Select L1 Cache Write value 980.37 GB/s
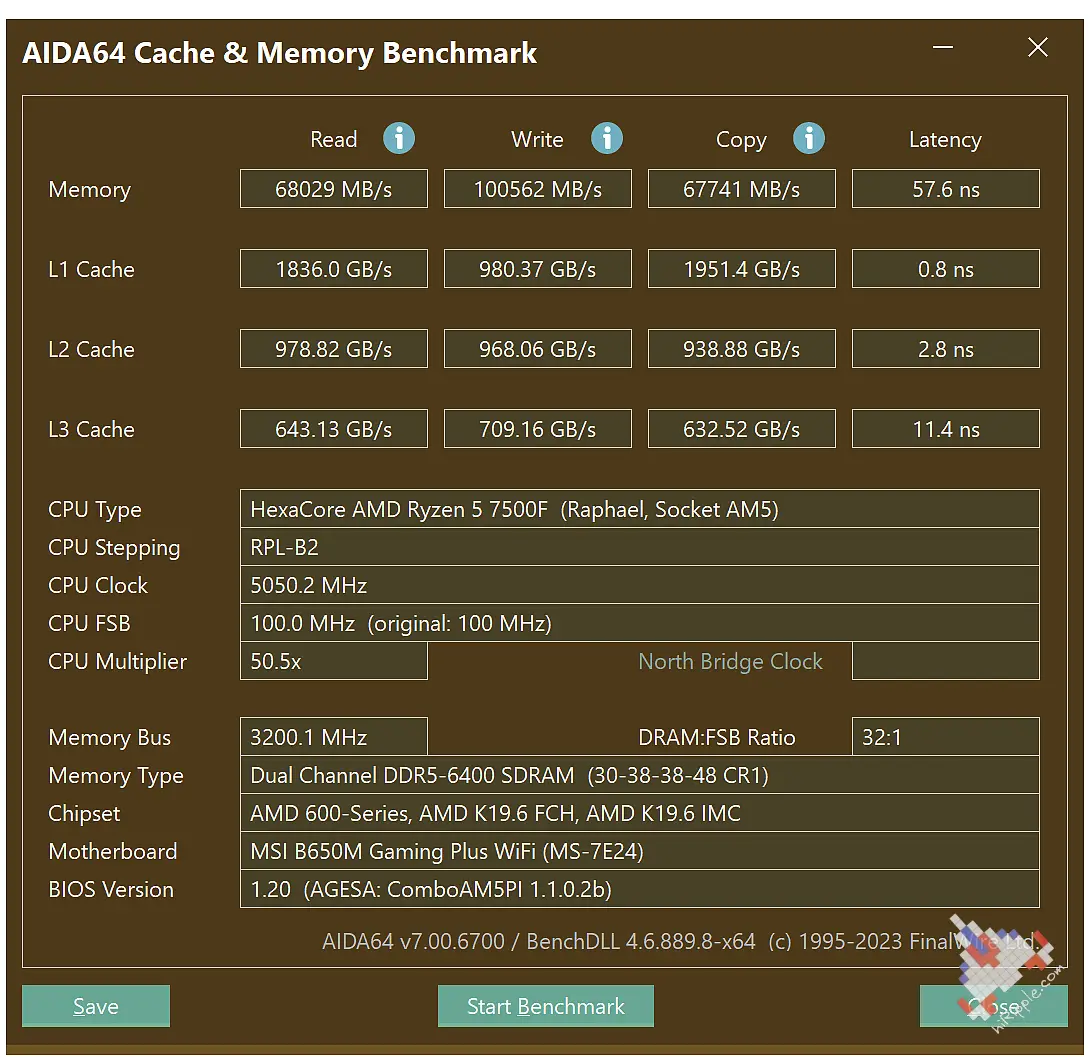 coord(538,268)
